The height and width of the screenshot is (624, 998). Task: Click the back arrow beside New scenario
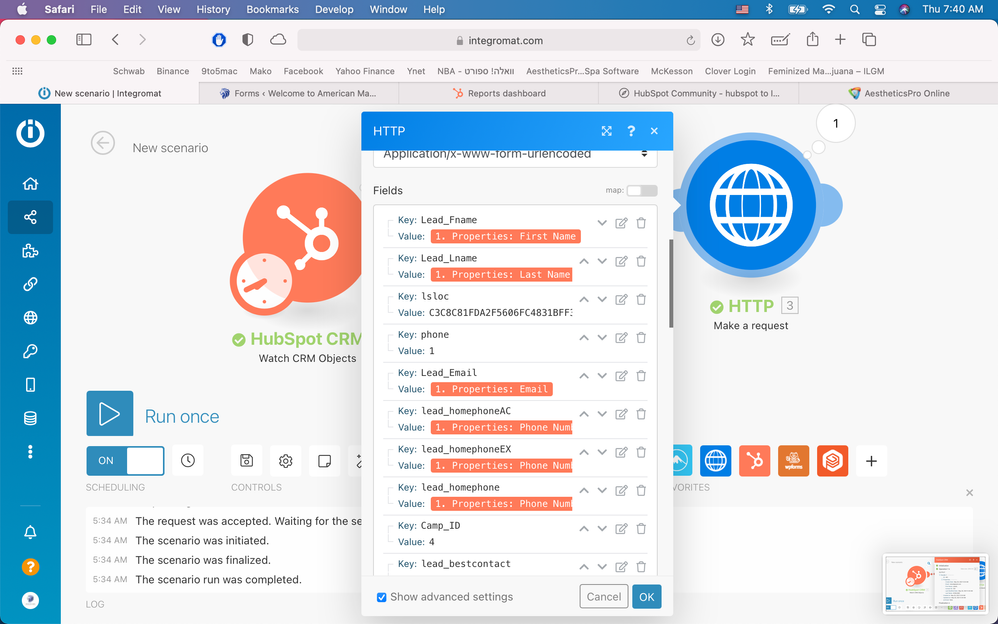tap(102, 143)
